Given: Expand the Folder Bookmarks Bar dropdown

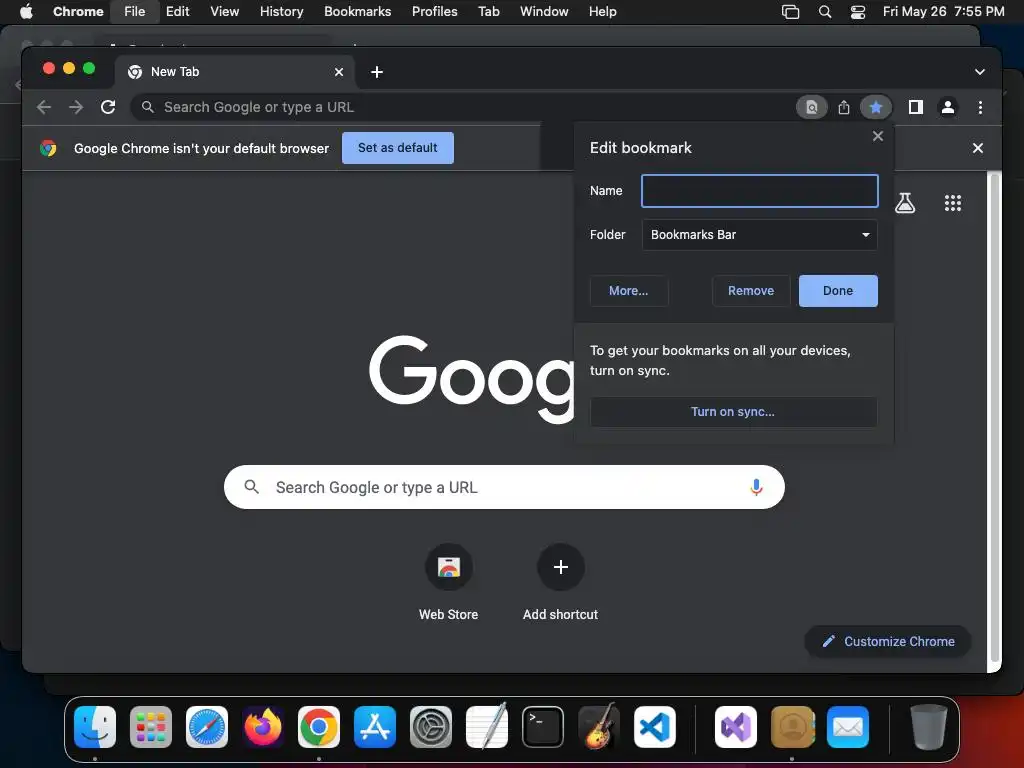Looking at the screenshot, I should (x=760, y=234).
